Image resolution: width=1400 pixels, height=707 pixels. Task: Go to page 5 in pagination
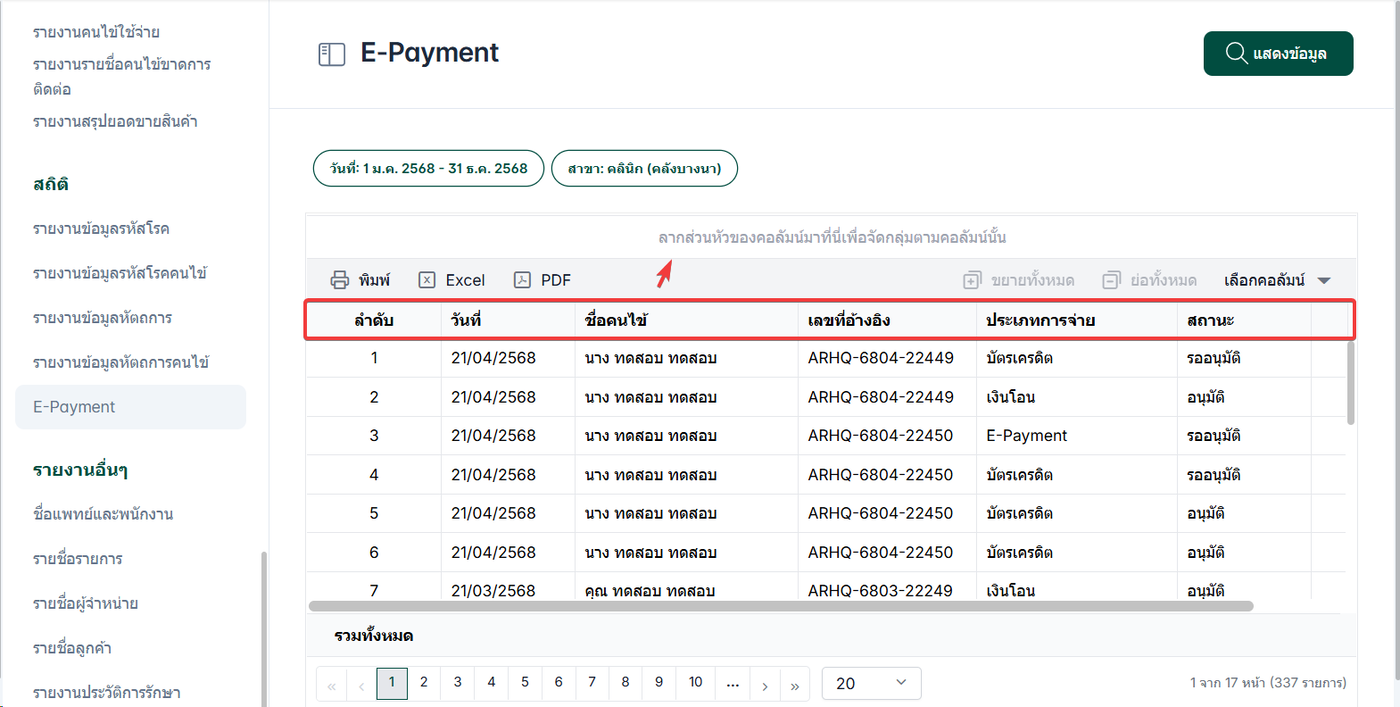pyautogui.click(x=525, y=683)
